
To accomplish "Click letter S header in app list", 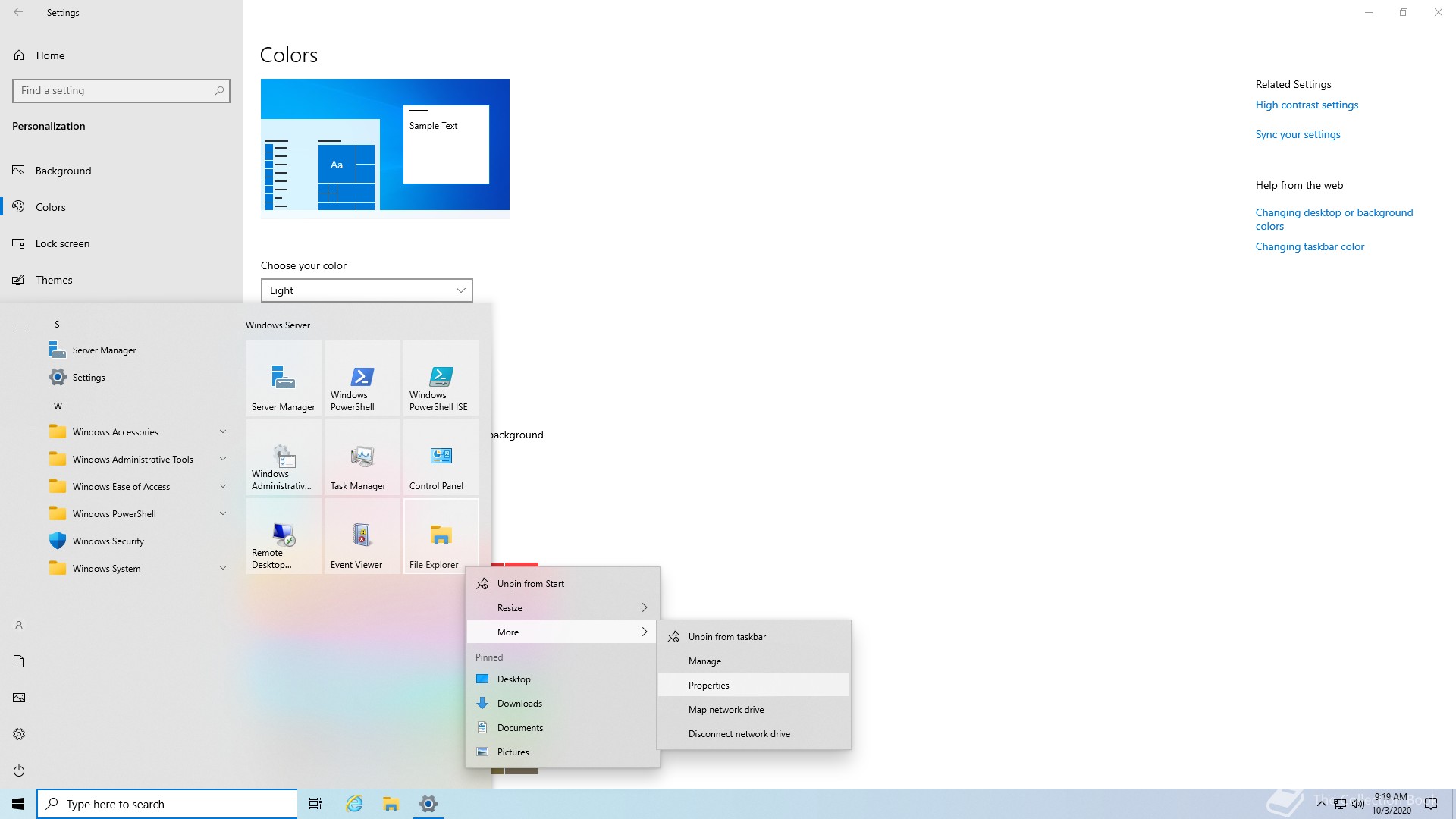I will tap(57, 325).
